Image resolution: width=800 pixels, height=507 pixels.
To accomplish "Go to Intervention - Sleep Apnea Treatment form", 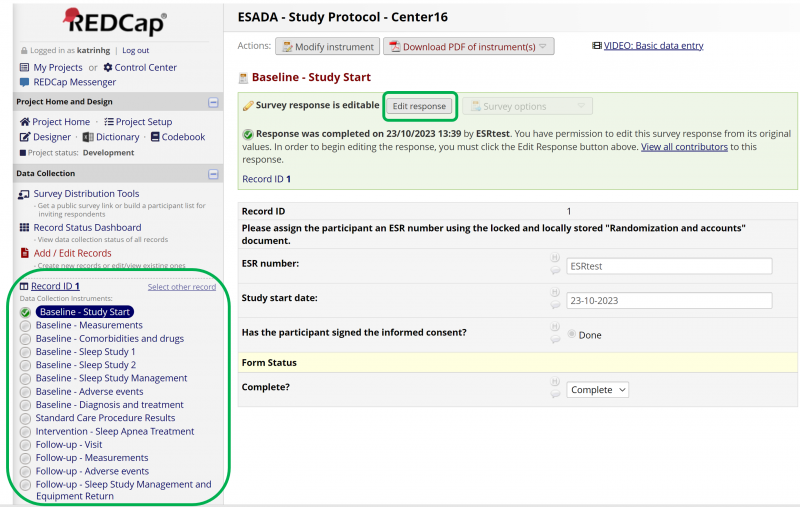I will point(115,432).
